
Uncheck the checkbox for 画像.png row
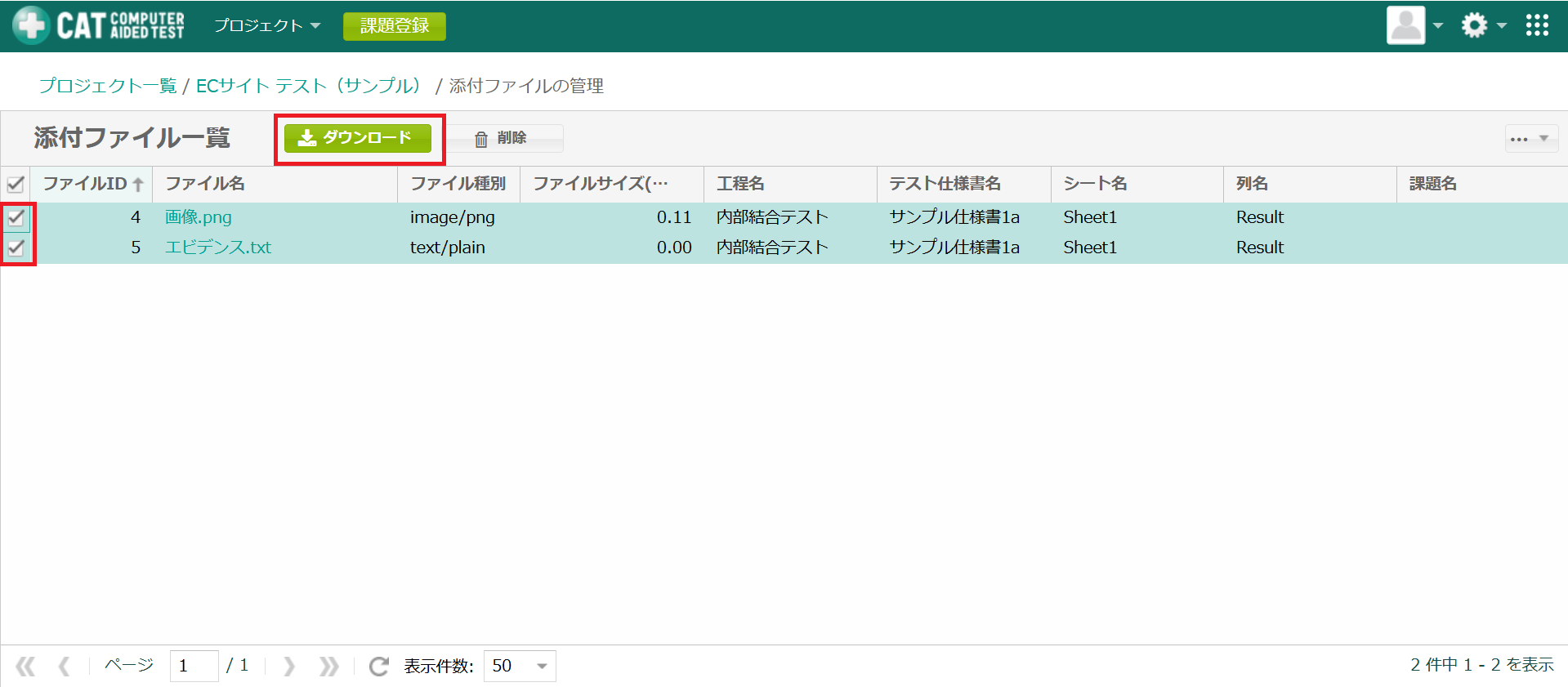16,217
